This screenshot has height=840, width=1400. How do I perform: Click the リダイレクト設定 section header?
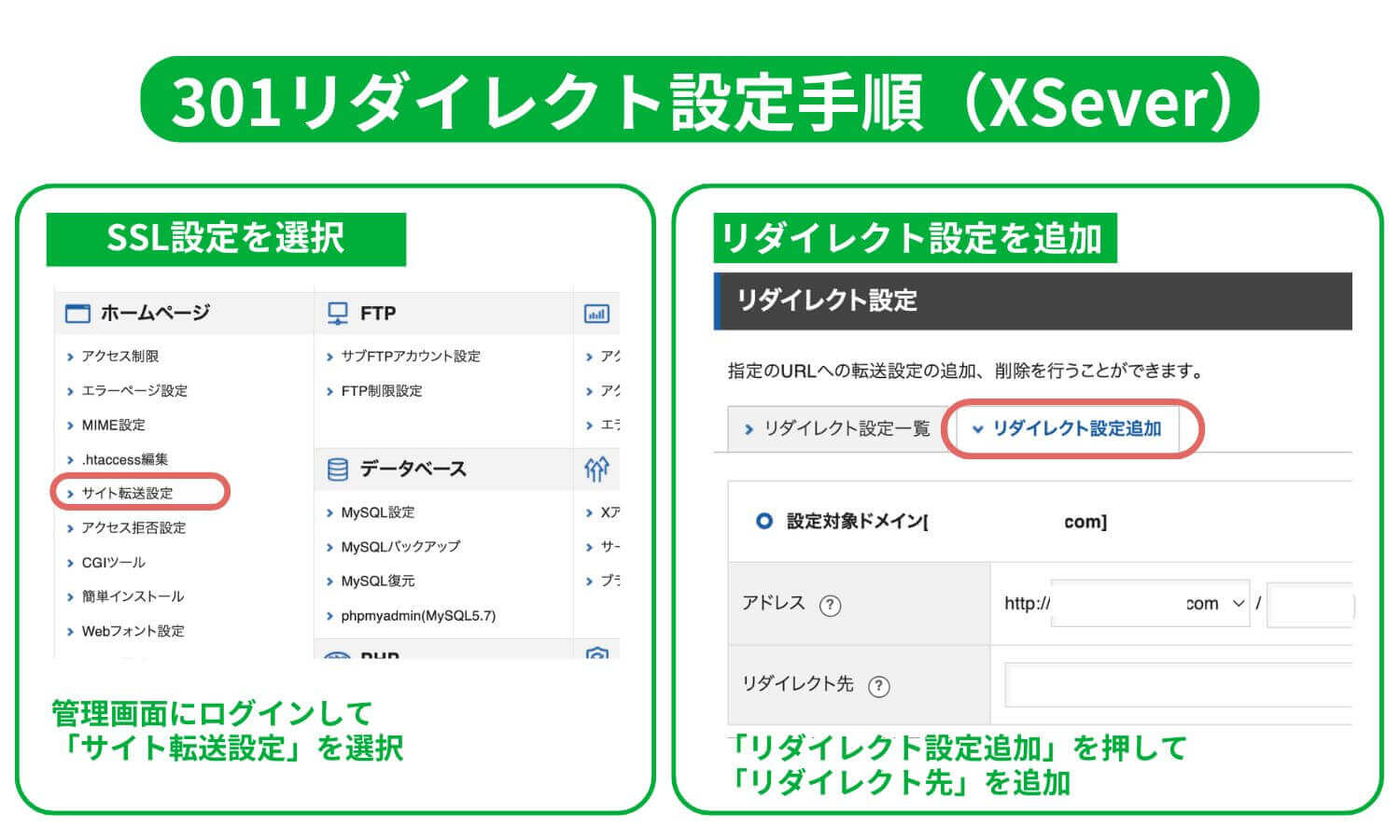[1033, 301]
